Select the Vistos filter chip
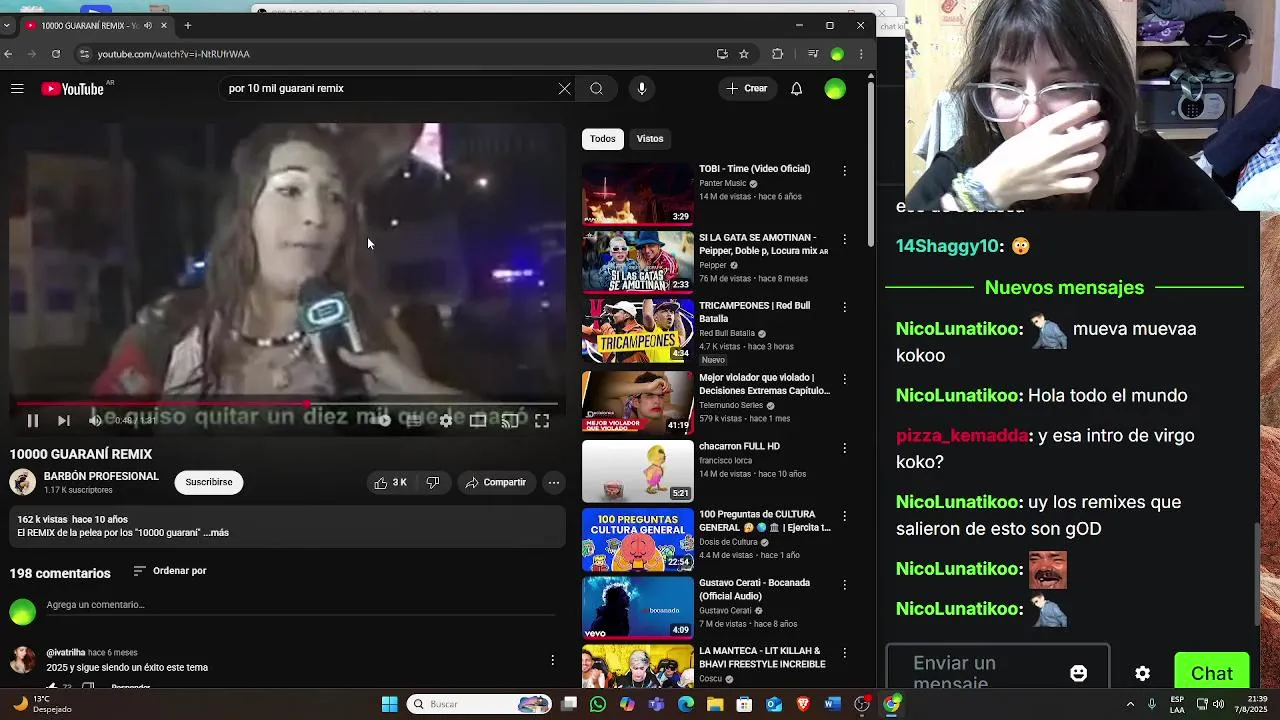Viewport: 1280px width, 720px height. [x=650, y=139]
